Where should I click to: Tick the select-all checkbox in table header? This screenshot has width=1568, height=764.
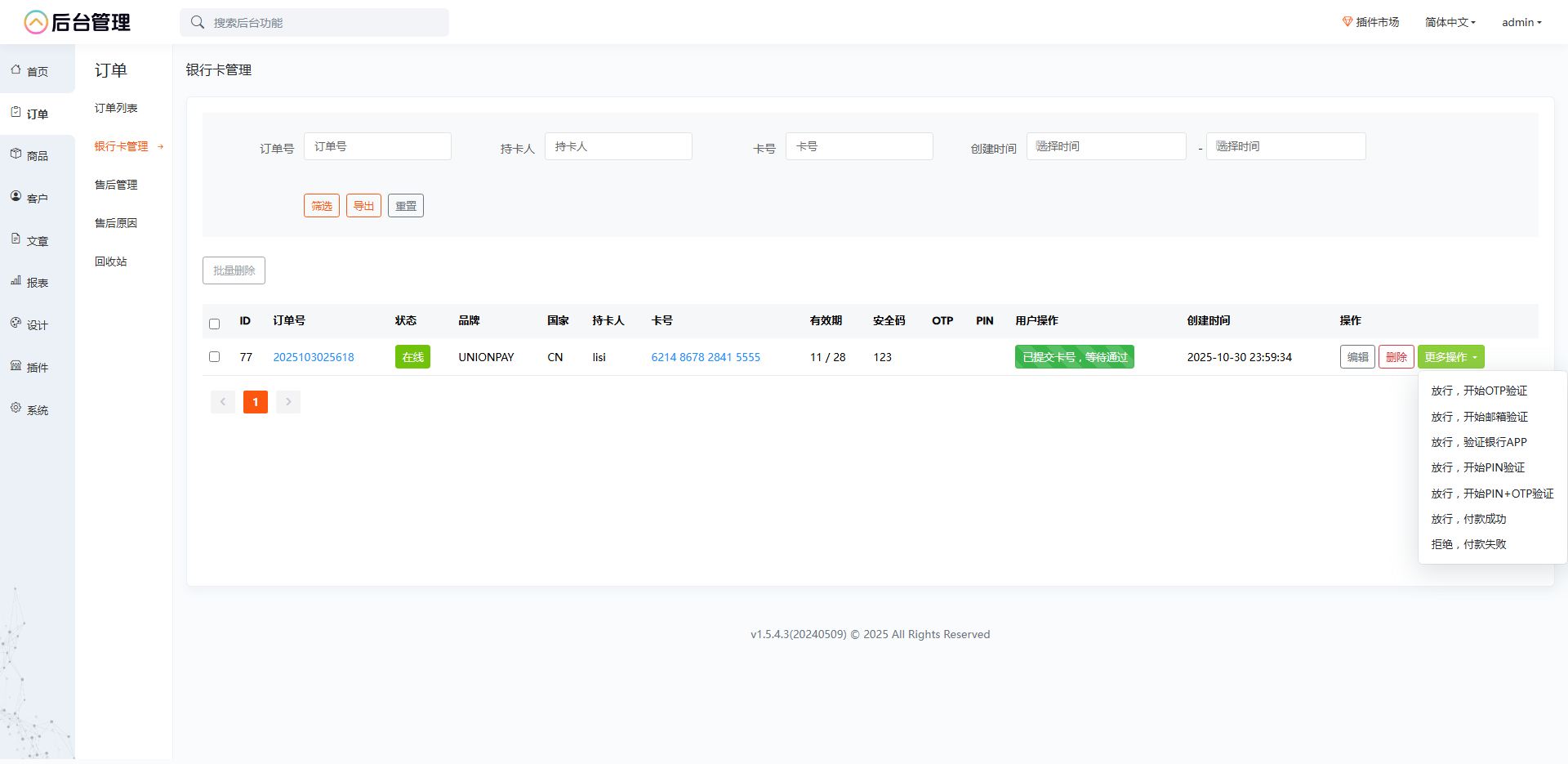point(215,324)
